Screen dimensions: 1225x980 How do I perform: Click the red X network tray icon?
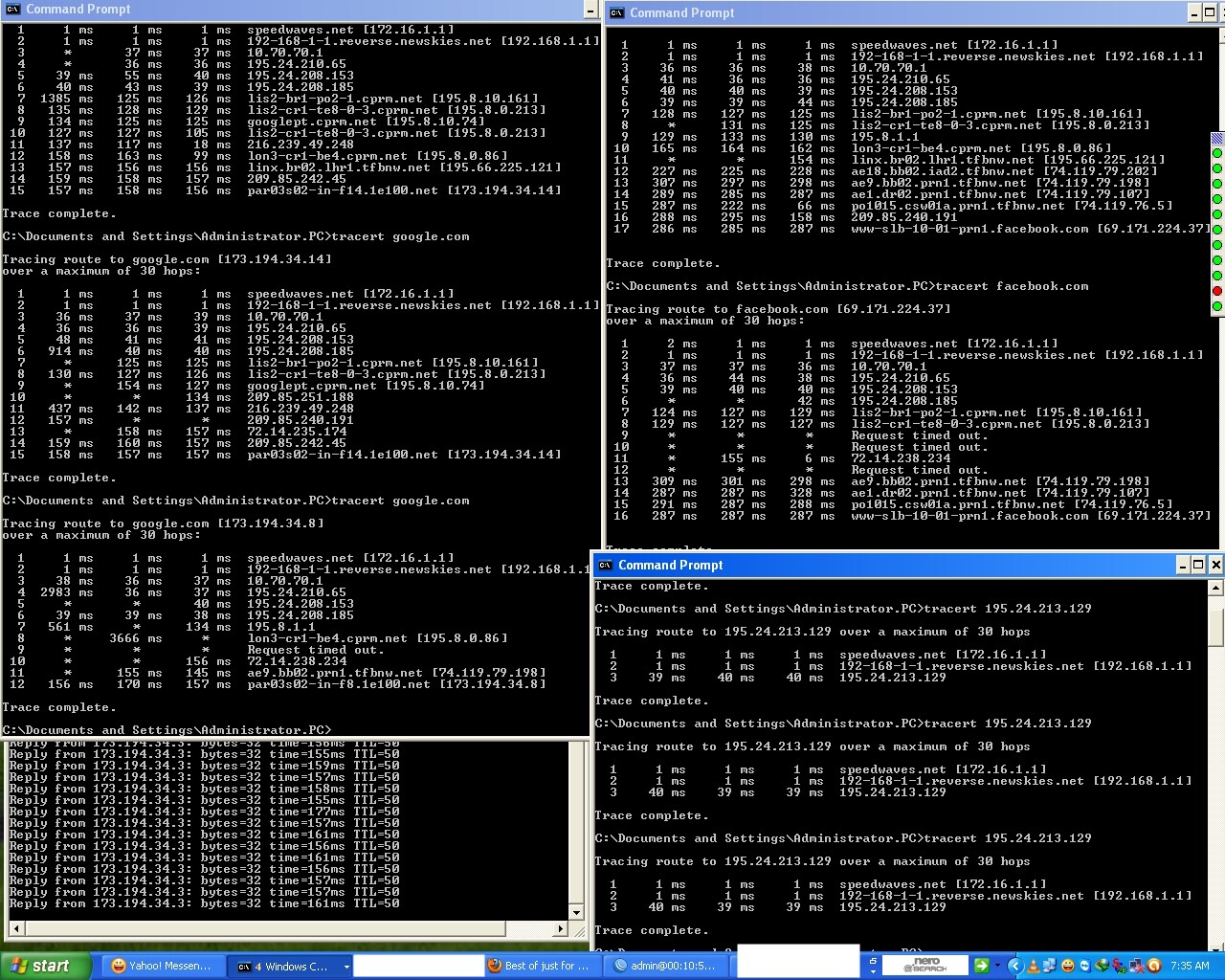pos(1137,966)
